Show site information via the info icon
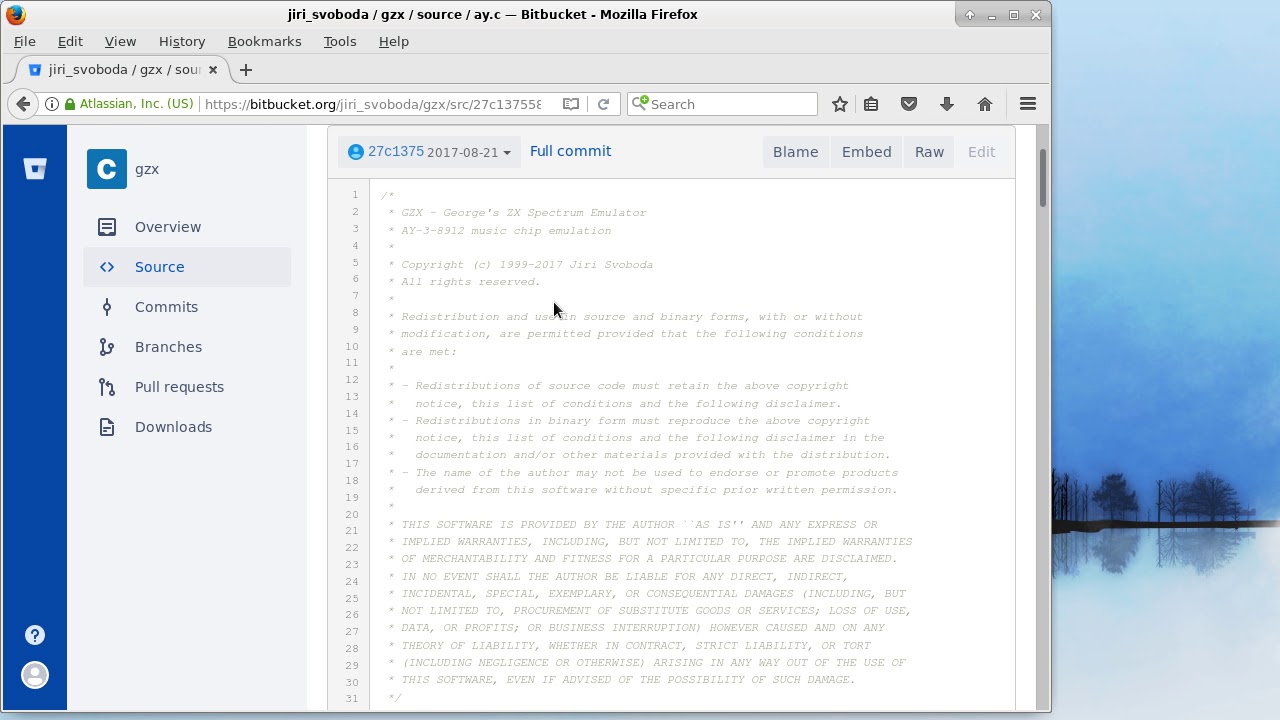 pos(52,104)
